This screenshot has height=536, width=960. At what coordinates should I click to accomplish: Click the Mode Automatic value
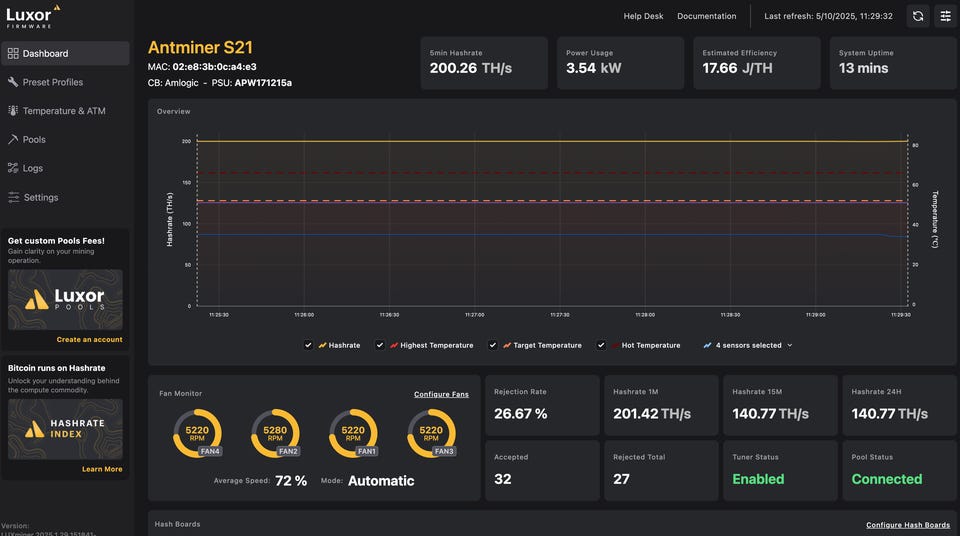click(381, 481)
